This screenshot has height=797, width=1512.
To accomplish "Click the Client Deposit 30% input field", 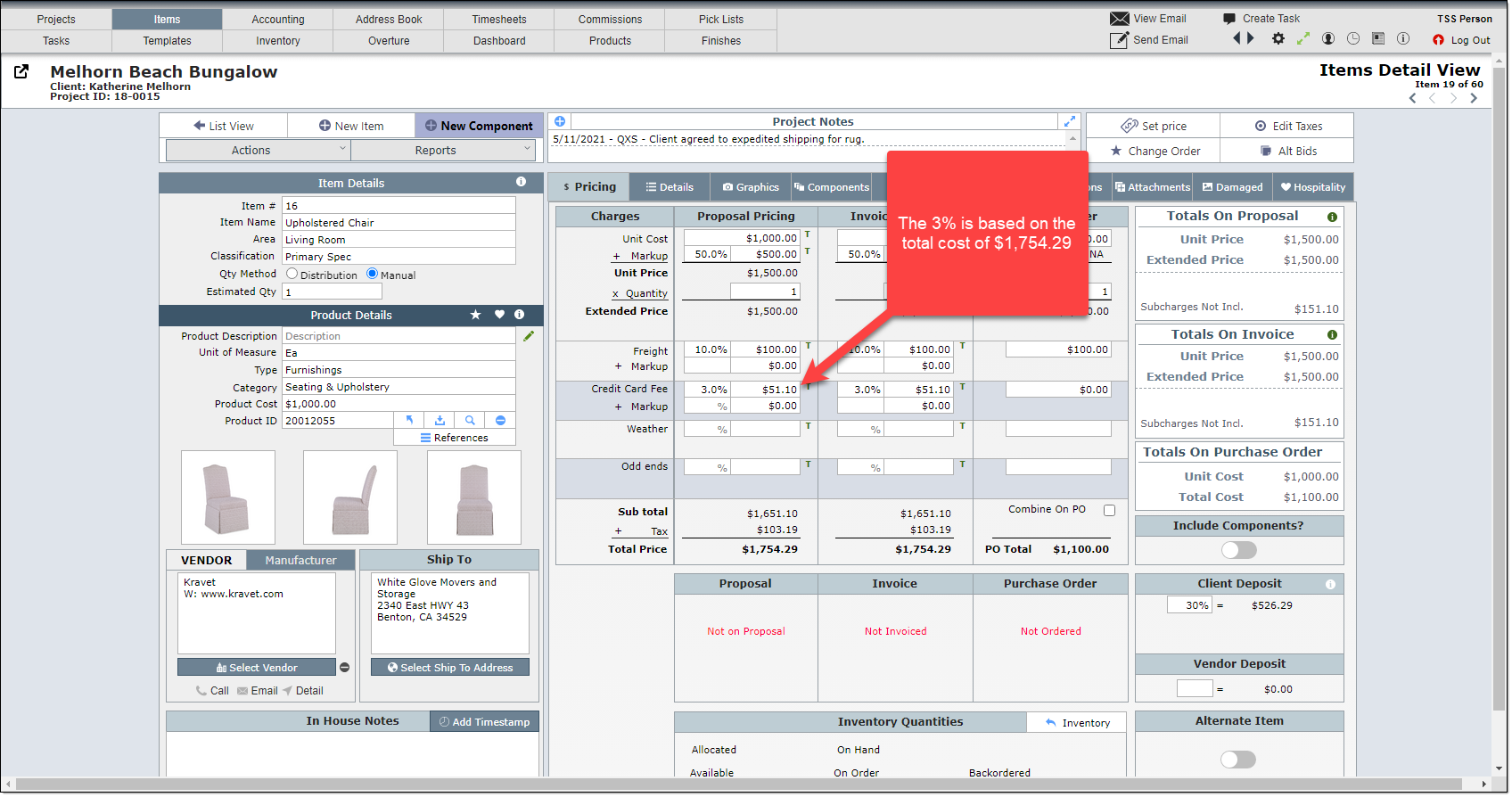I will click(x=1189, y=605).
